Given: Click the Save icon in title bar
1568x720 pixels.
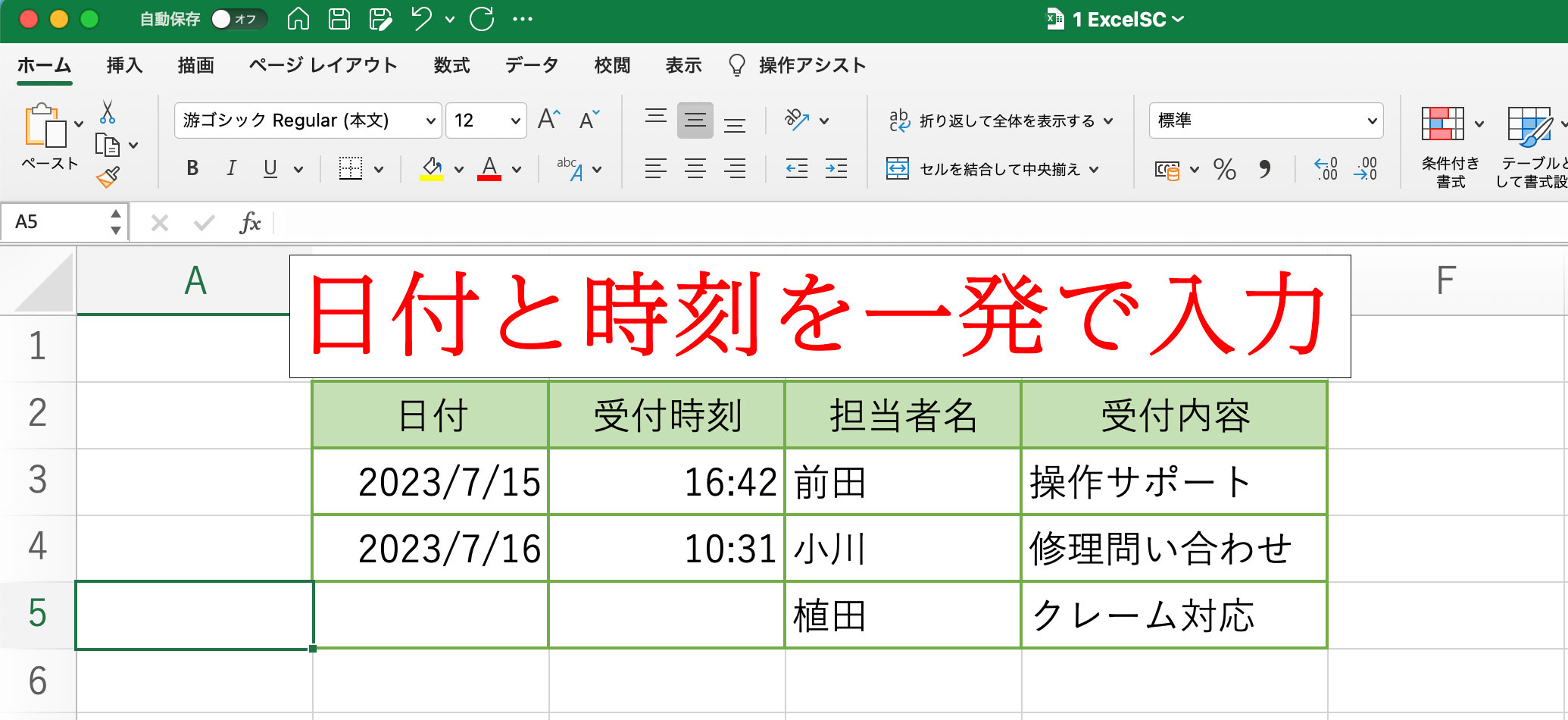Looking at the screenshot, I should tap(339, 19).
